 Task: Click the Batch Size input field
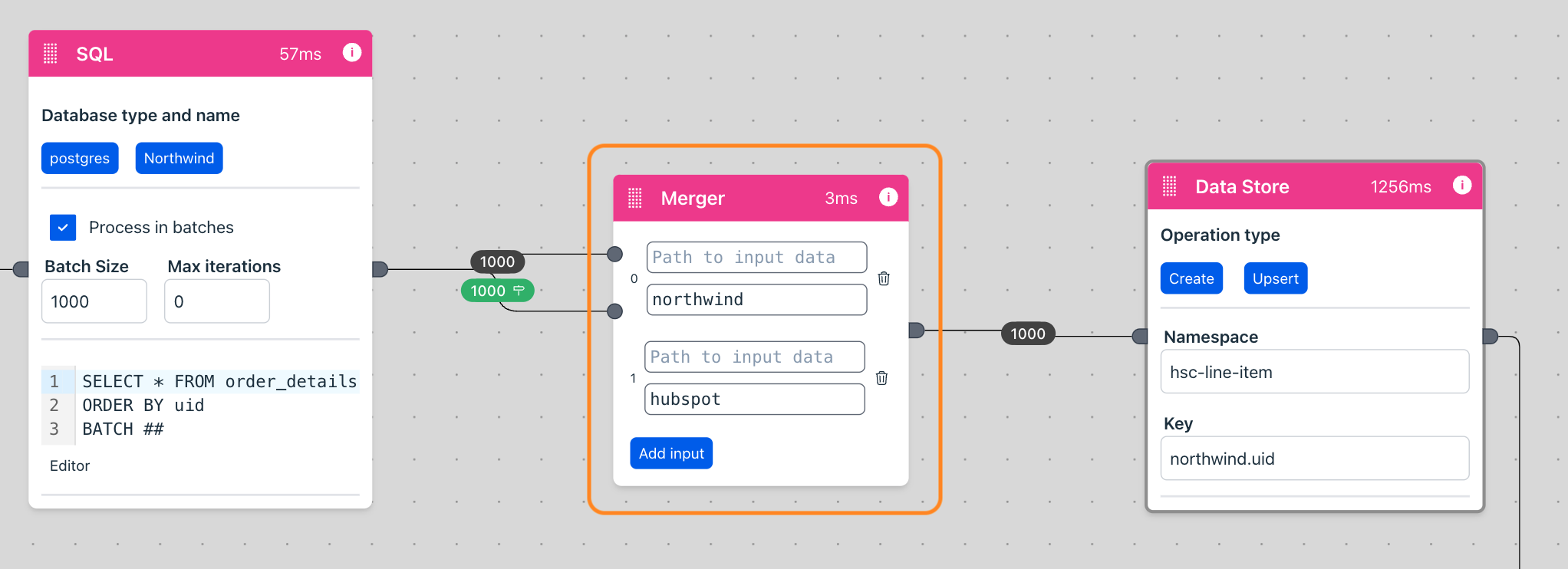[94, 301]
